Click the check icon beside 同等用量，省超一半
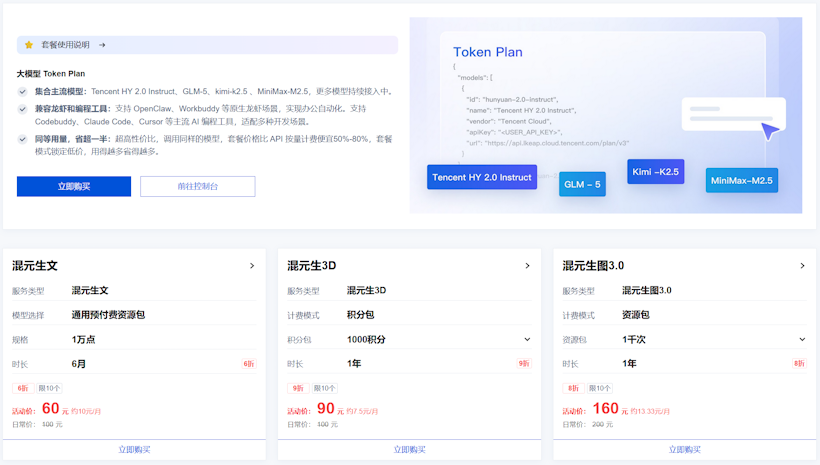The height and width of the screenshot is (465, 820). click(x=22, y=139)
